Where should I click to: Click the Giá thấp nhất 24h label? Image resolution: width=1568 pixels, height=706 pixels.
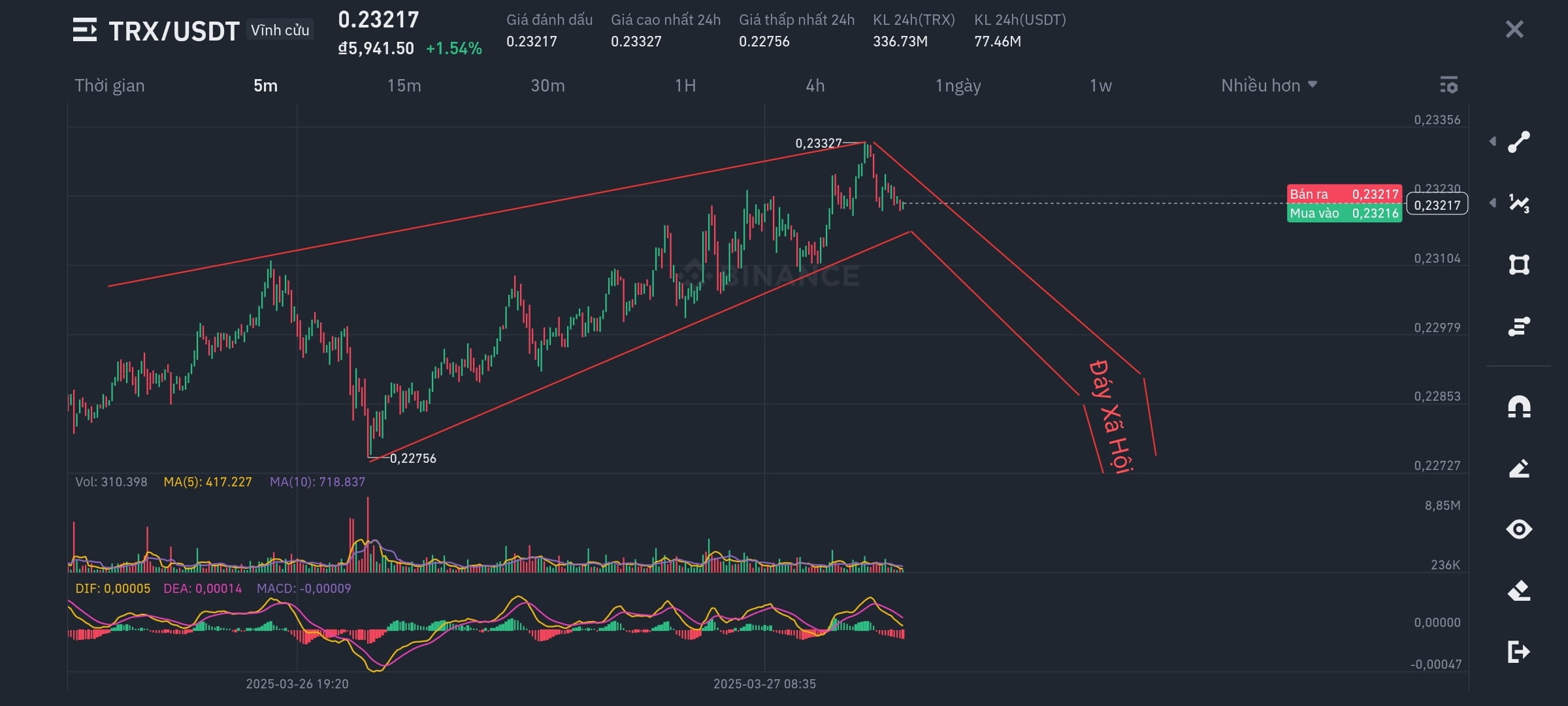(x=796, y=20)
